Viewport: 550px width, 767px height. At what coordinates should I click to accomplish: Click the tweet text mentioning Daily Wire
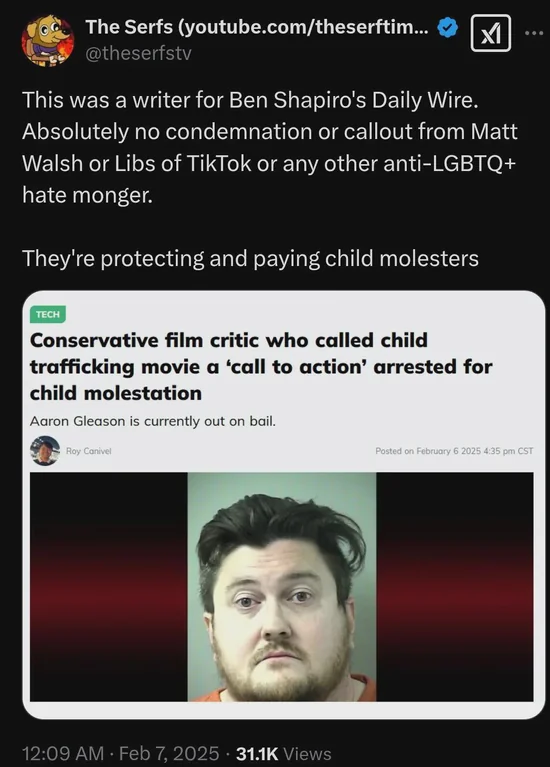pos(270,148)
